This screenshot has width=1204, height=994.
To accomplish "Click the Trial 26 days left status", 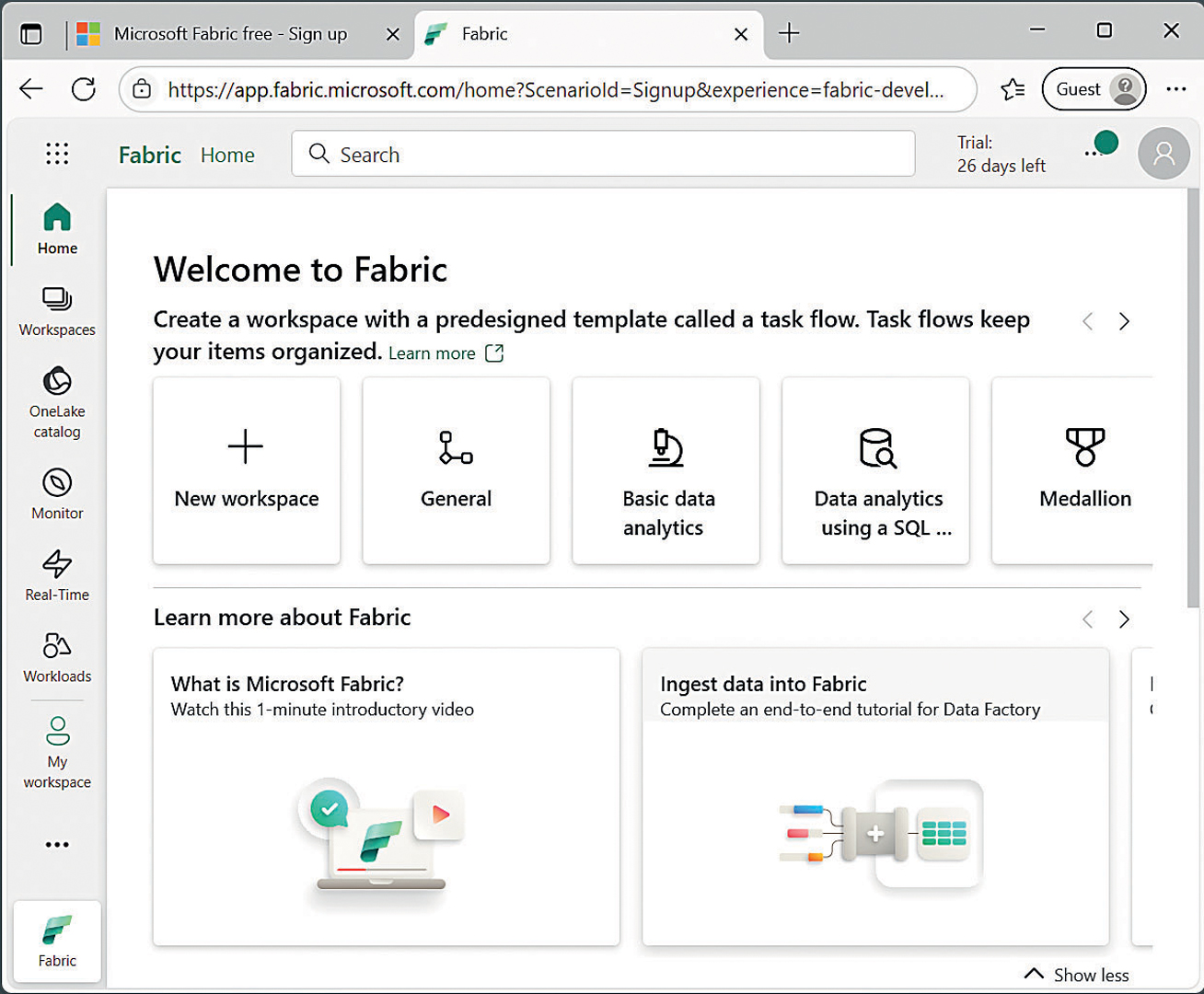I will pos(1001,154).
